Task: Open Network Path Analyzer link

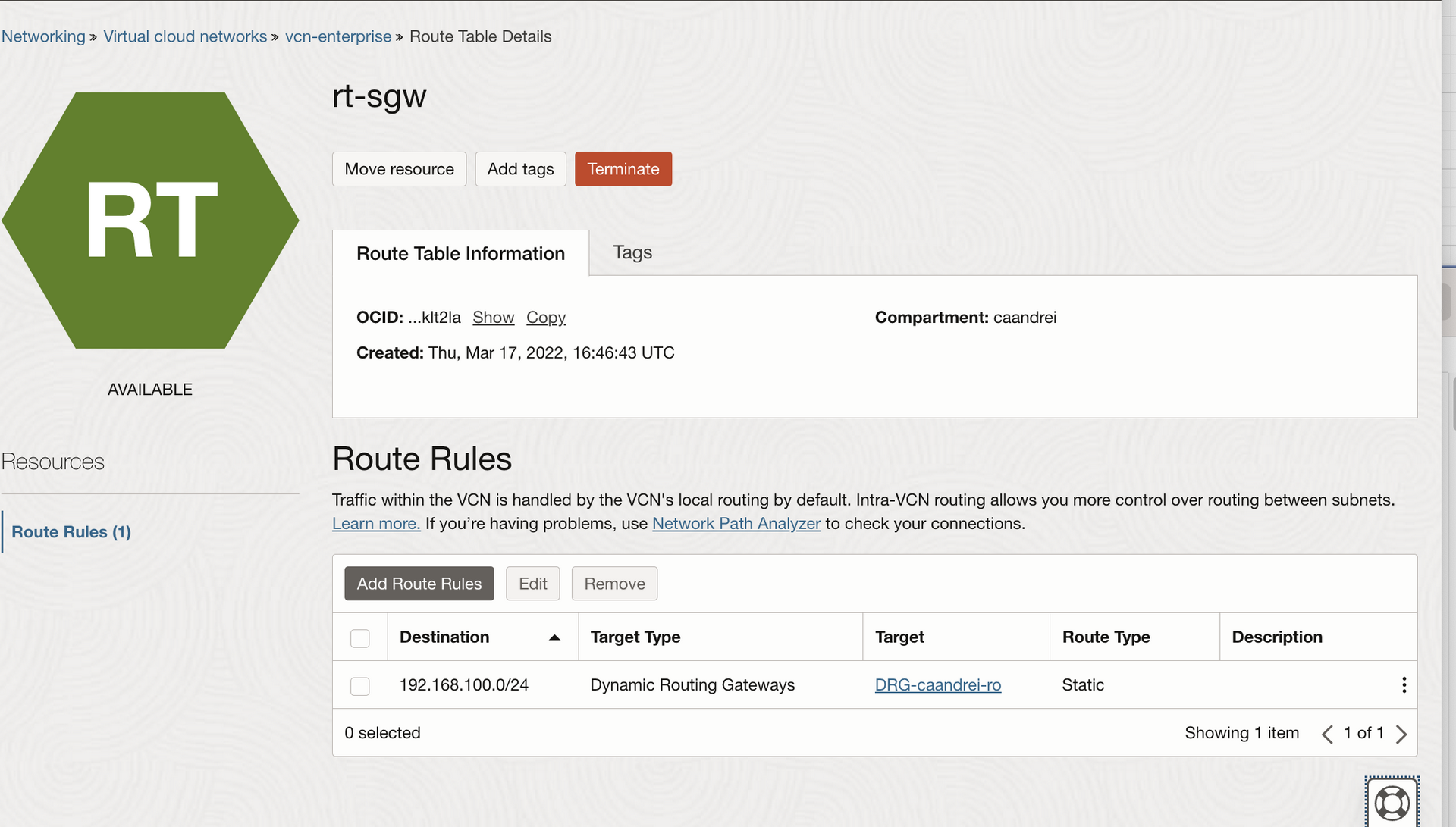Action: 736,524
